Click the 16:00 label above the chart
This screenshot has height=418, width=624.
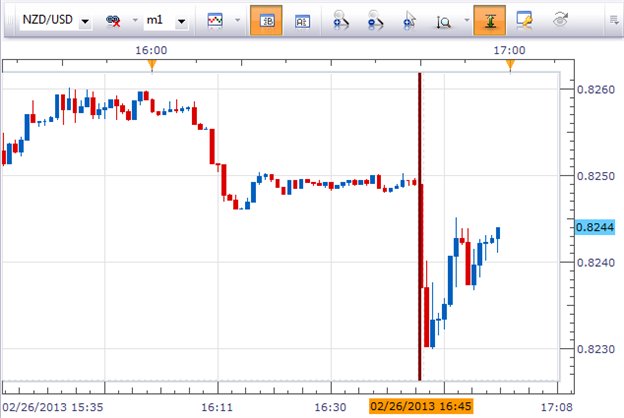coord(151,50)
